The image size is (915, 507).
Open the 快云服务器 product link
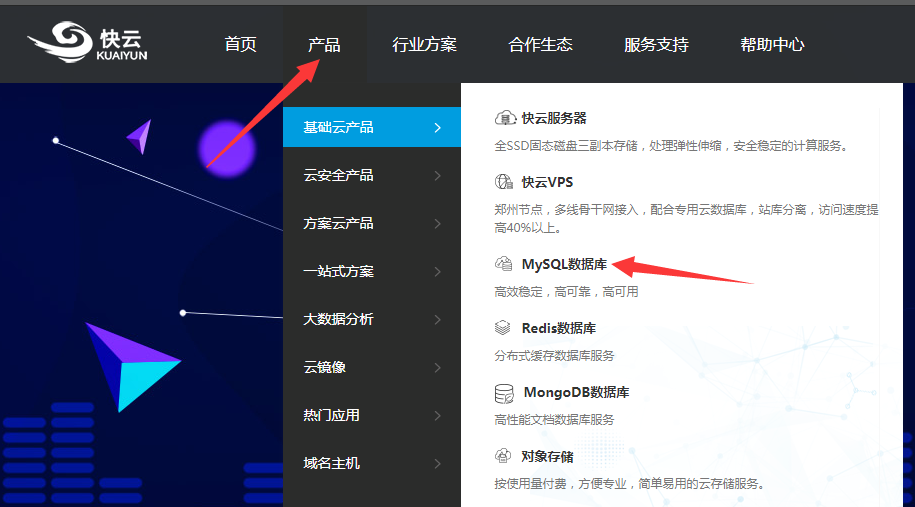point(554,118)
